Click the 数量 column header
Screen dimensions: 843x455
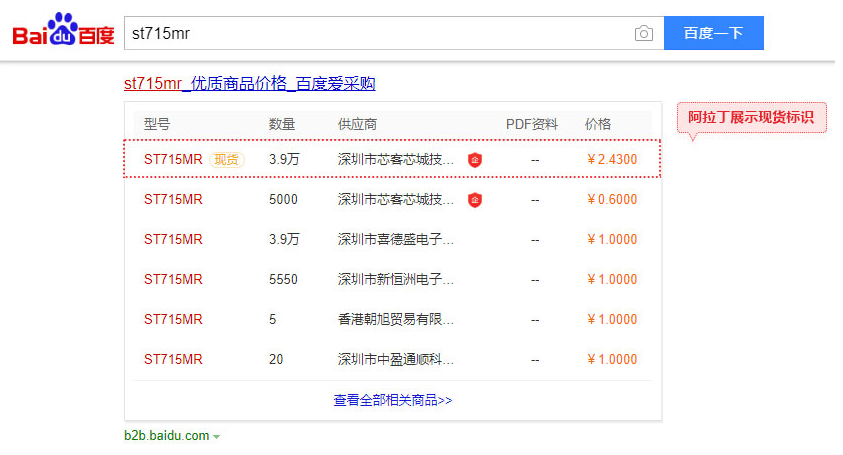pyautogui.click(x=282, y=124)
